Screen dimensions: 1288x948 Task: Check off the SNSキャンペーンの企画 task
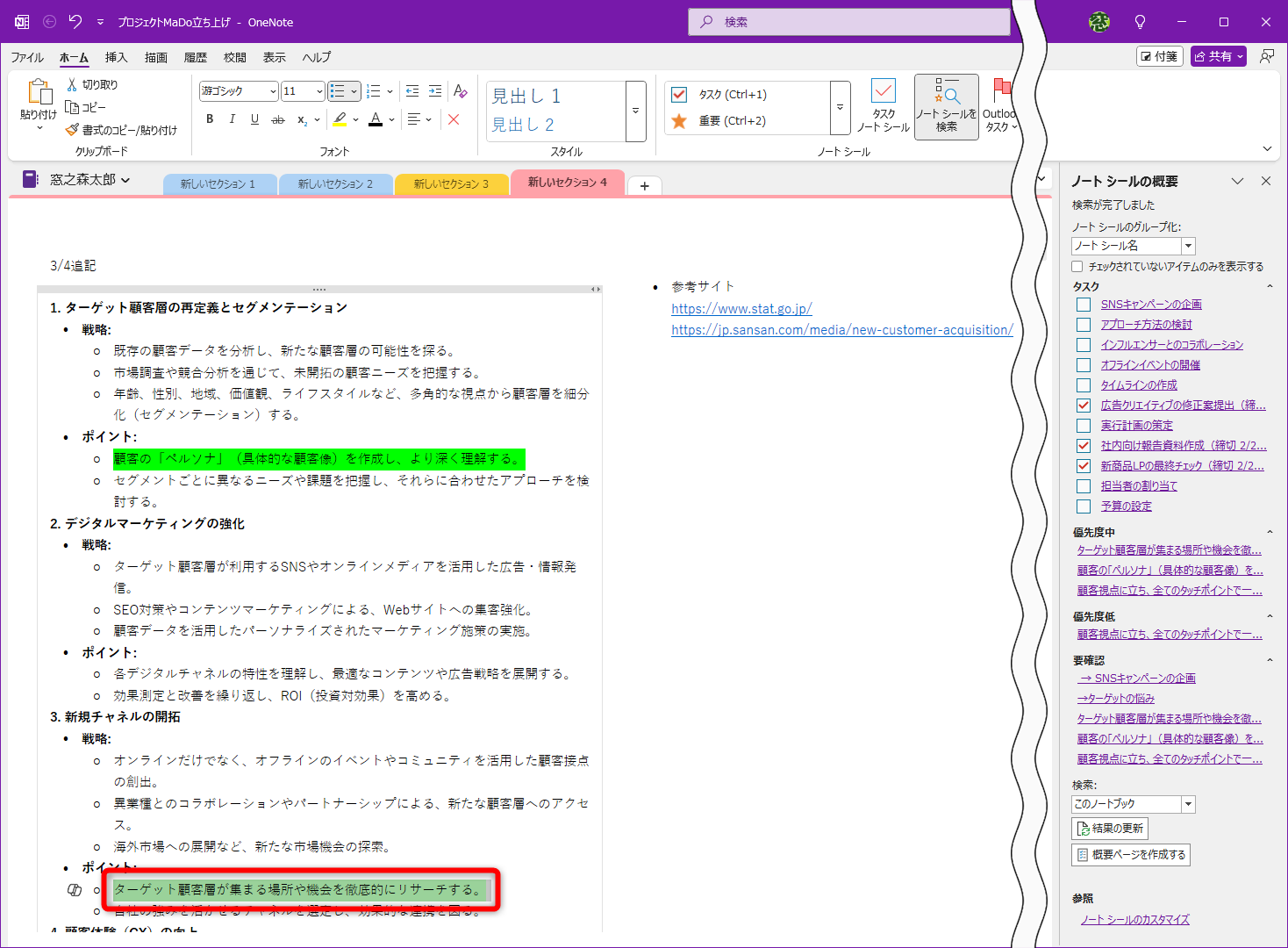(x=1083, y=304)
